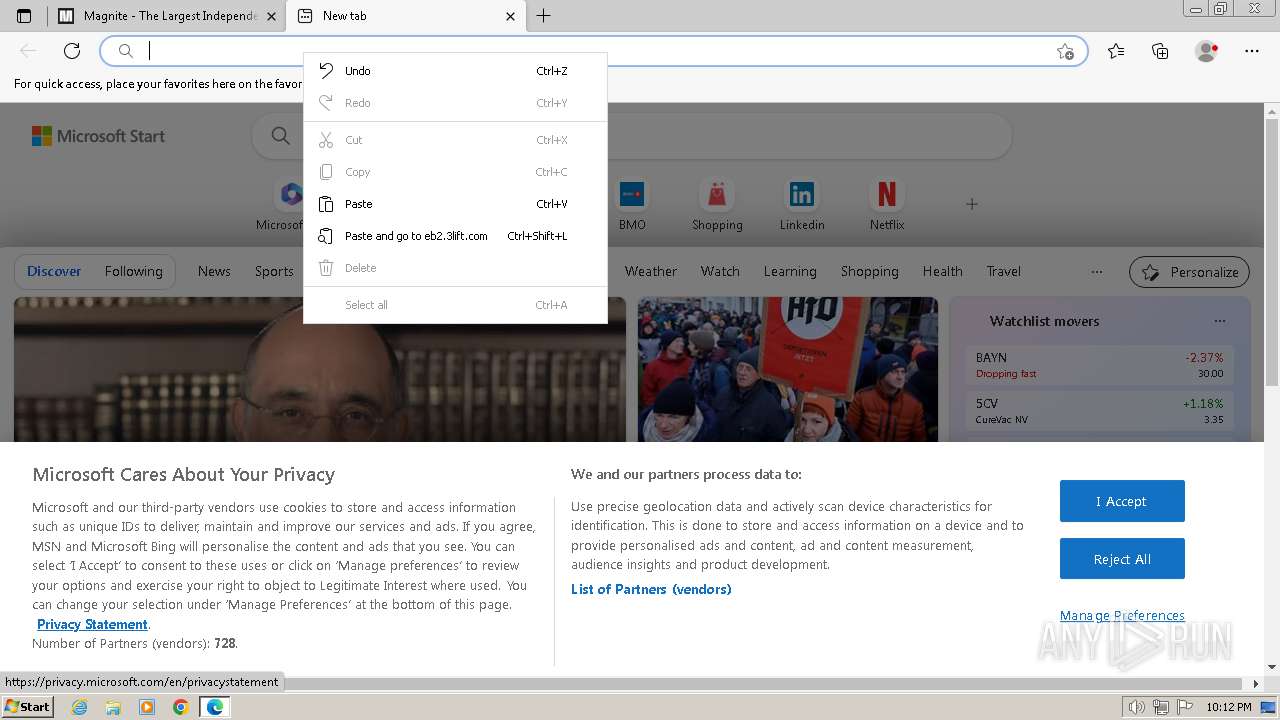
Task: Open the user profile avatar
Action: click(1206, 51)
